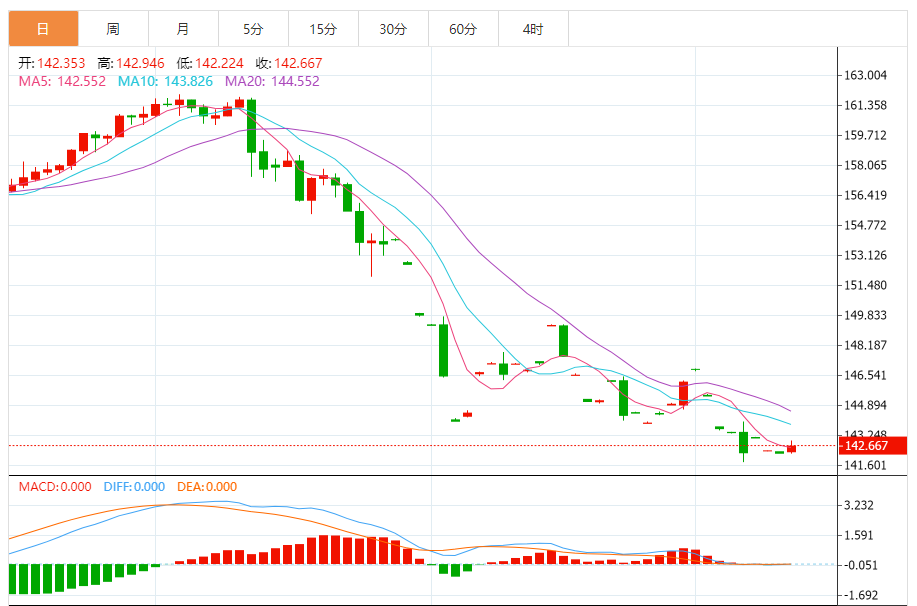The image size is (917, 606).
Task: Select the monthly 月 chart tab
Action: (183, 29)
